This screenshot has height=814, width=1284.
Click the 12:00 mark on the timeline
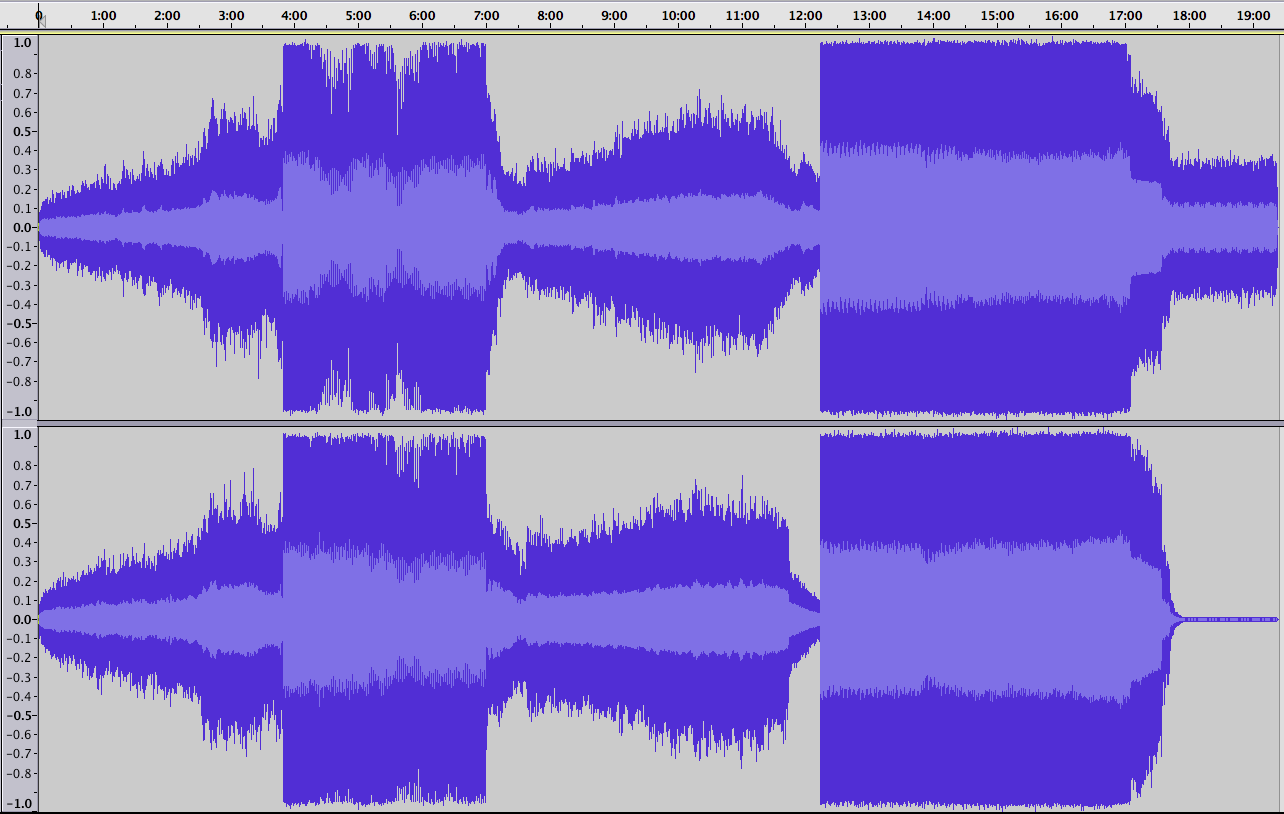tap(806, 16)
